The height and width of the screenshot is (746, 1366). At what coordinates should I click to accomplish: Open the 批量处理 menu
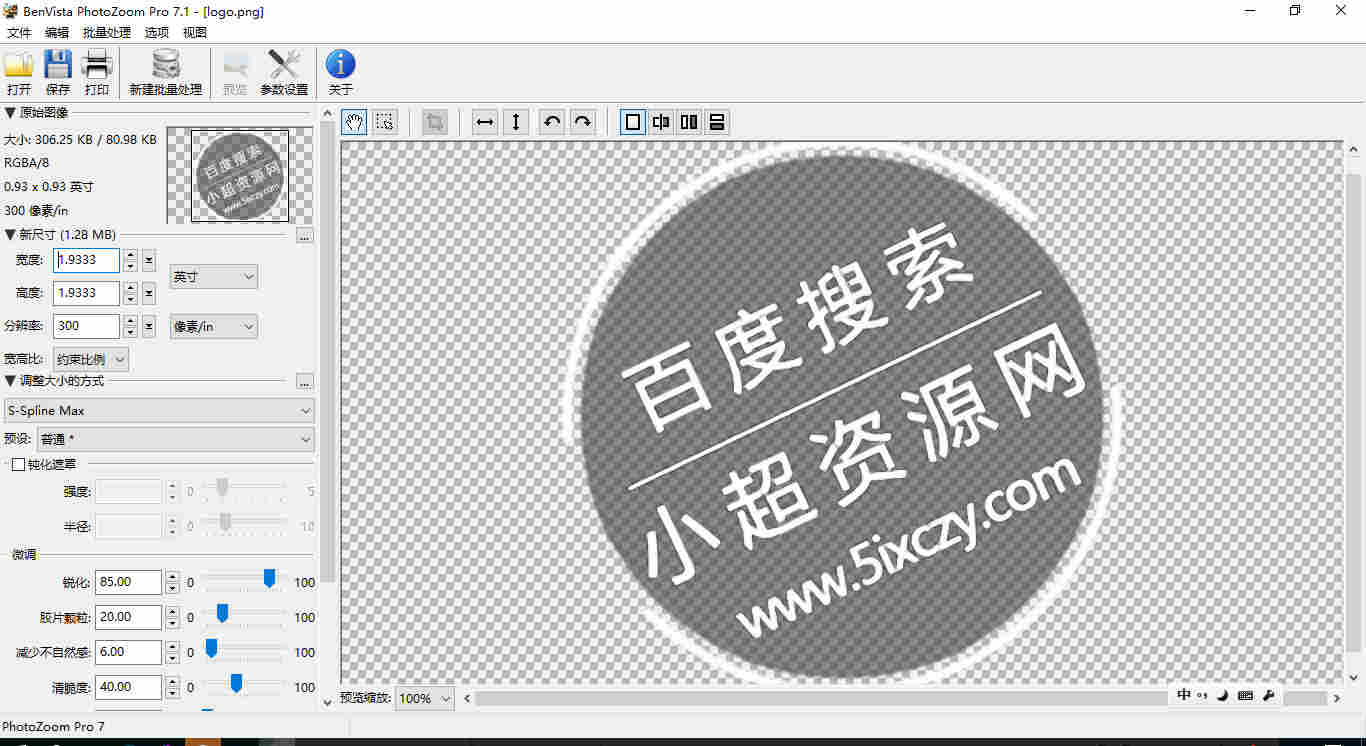click(107, 32)
